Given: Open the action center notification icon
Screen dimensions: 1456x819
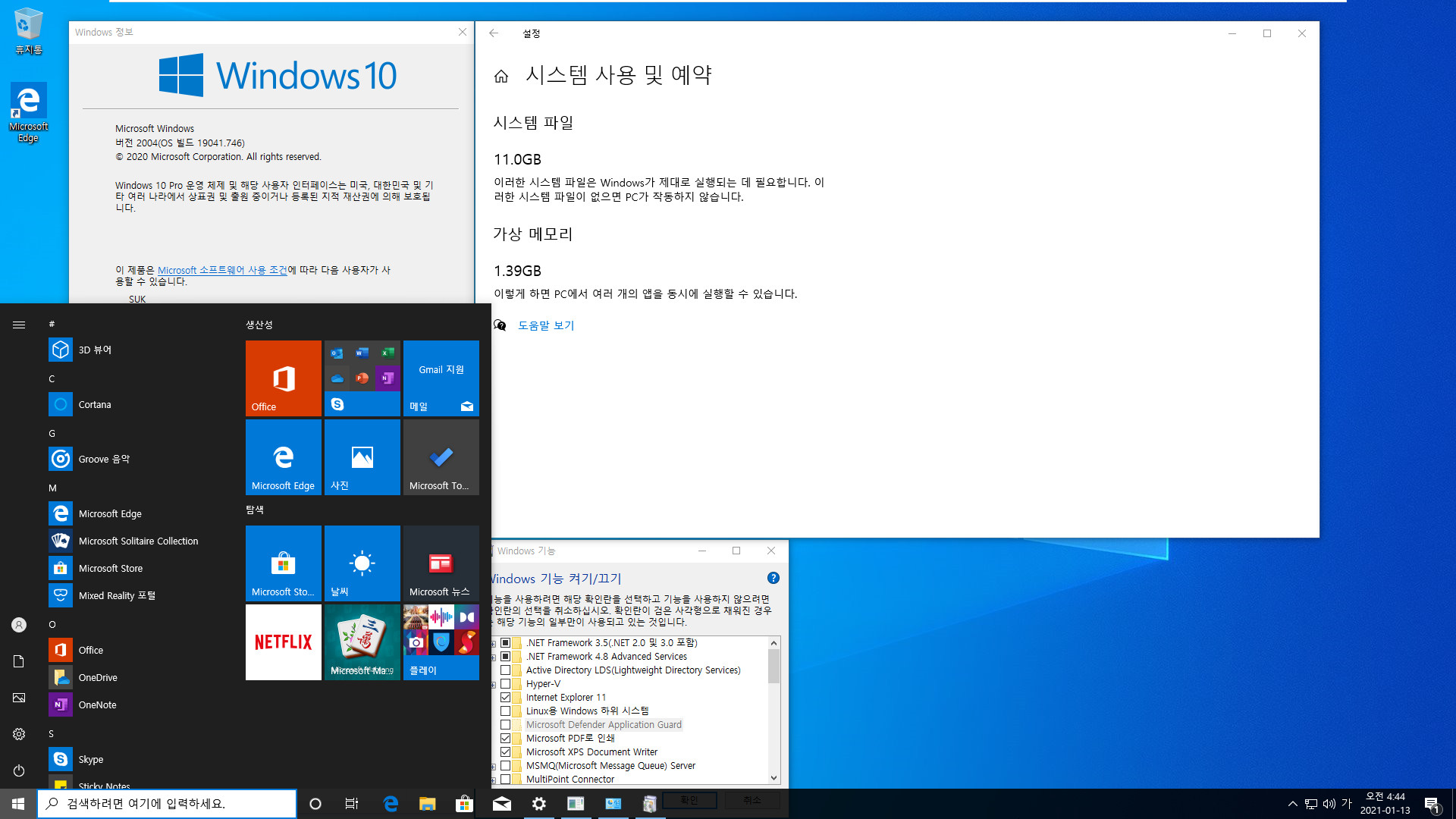Looking at the screenshot, I should [1432, 805].
